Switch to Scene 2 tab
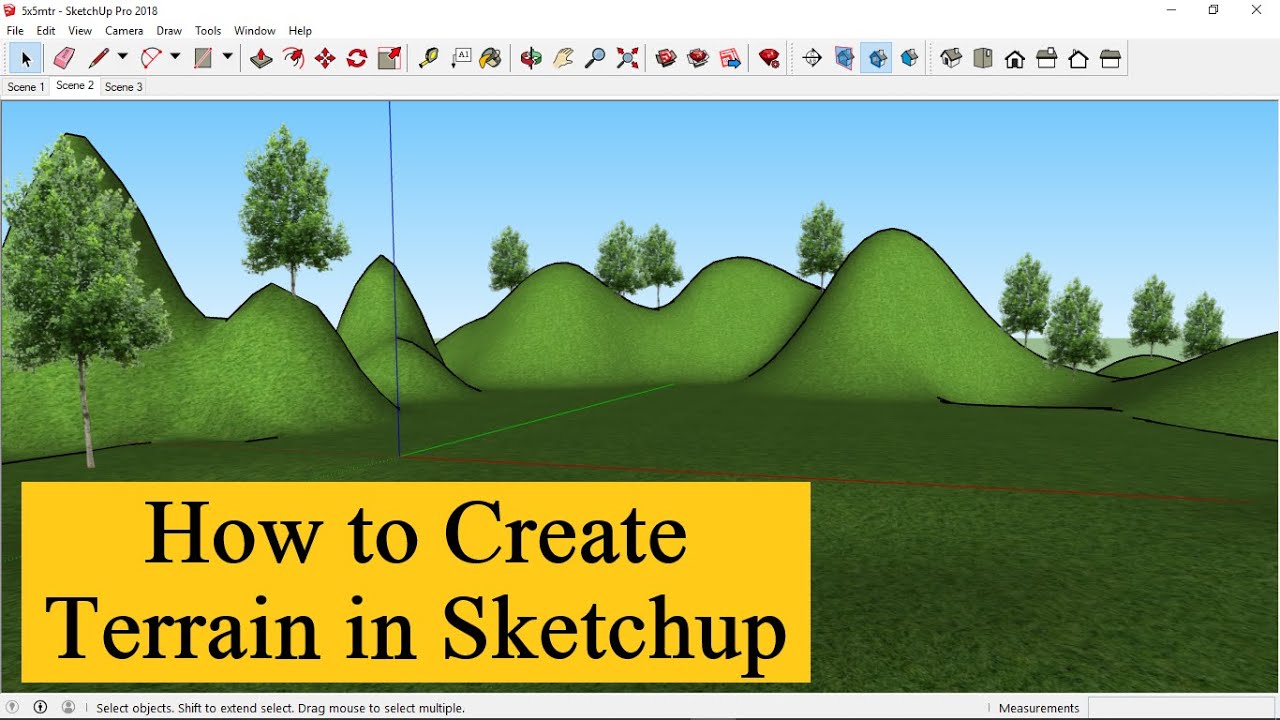The image size is (1280, 720). [x=75, y=86]
